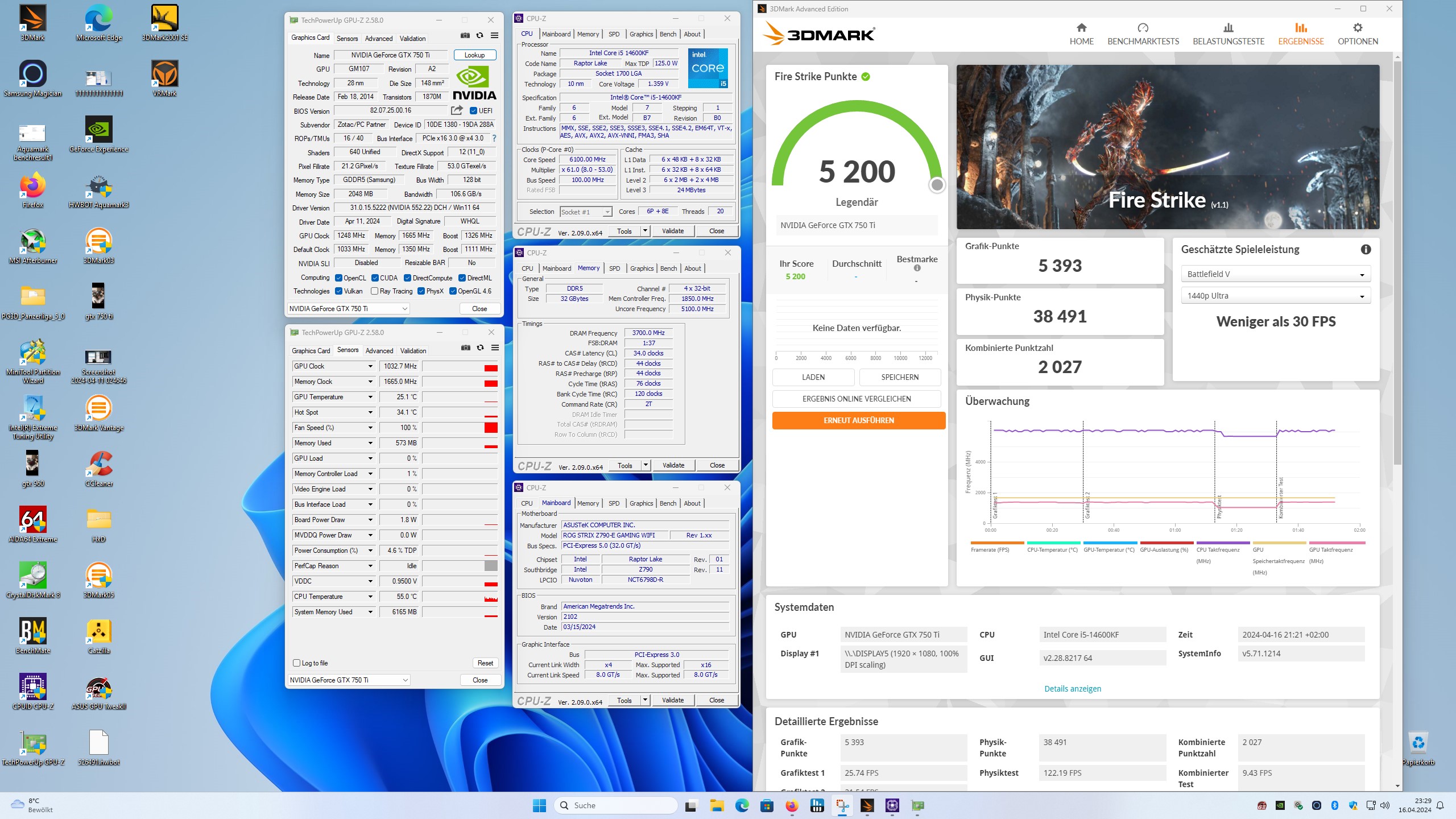The image size is (1456, 819).
Task: Open the AIDA64 Extreme desktop icon
Action: (32, 524)
